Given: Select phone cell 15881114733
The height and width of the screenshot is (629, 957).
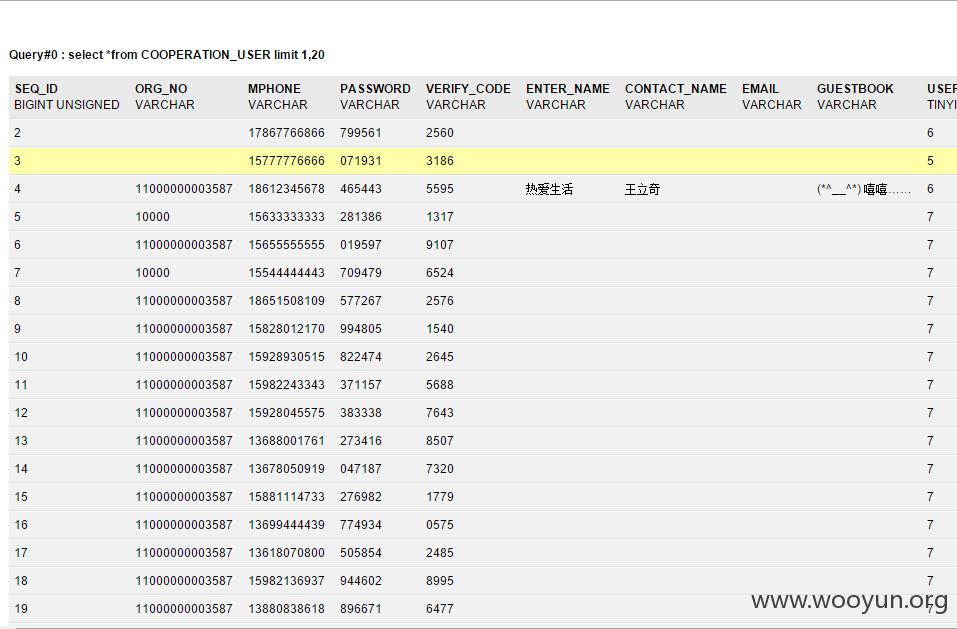Looking at the screenshot, I should pyautogui.click(x=286, y=497).
